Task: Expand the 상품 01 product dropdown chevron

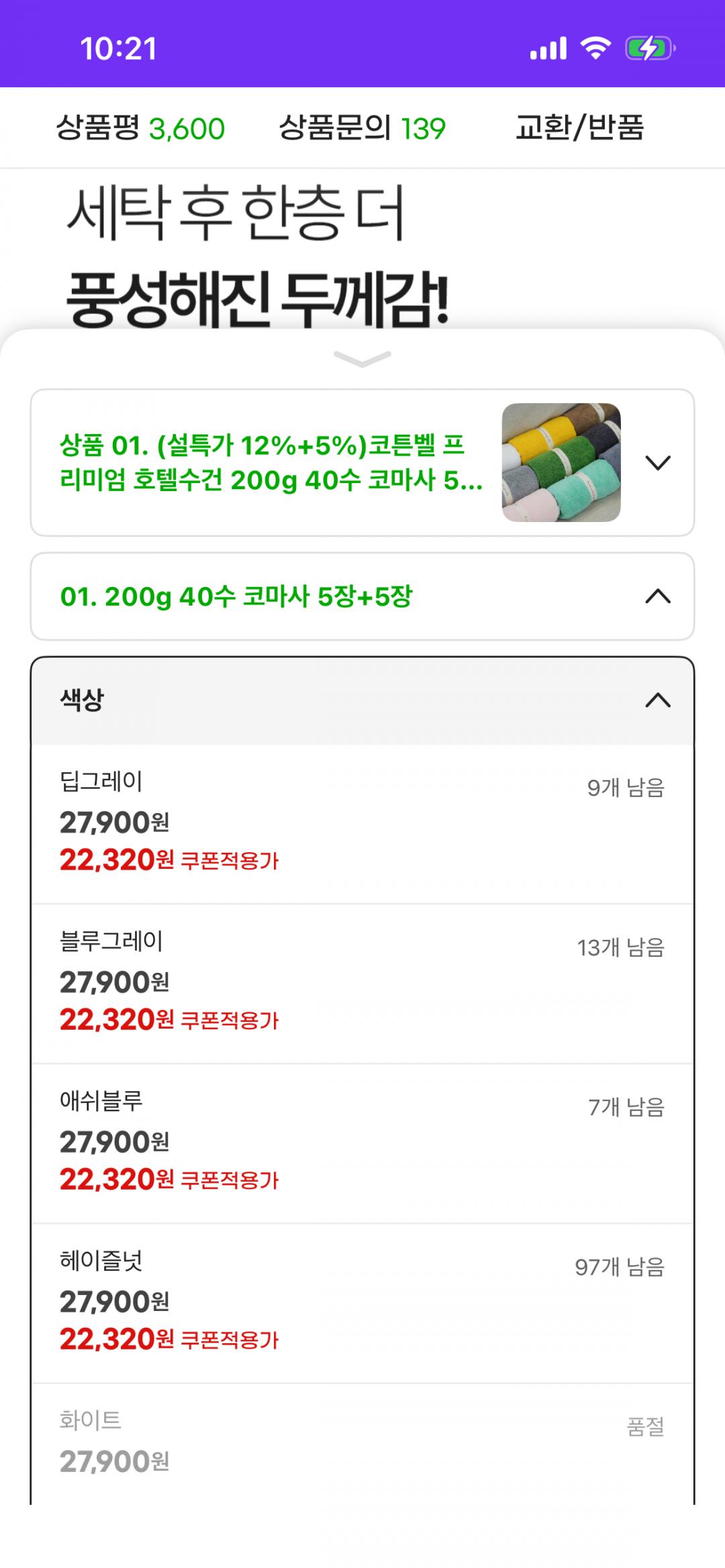Action: click(x=657, y=463)
